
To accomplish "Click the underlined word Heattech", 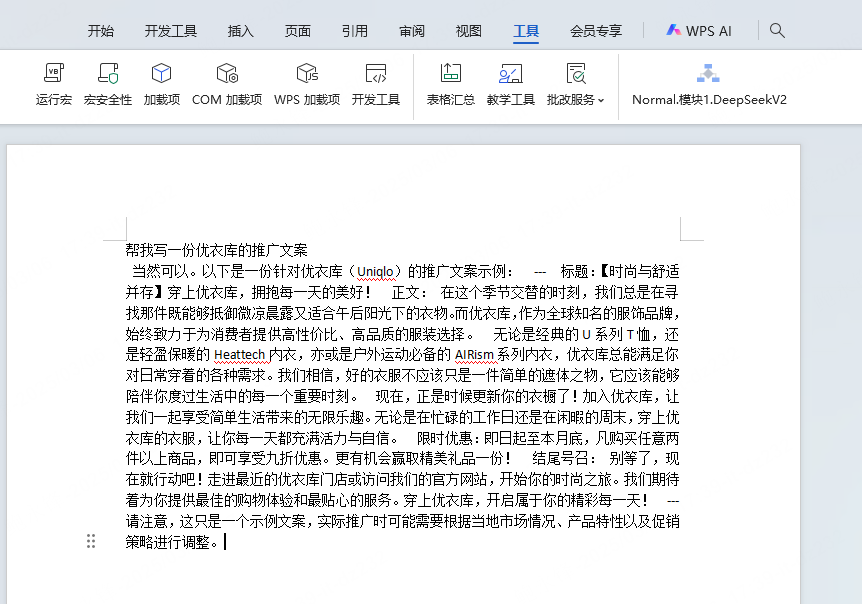I will [x=240, y=354].
